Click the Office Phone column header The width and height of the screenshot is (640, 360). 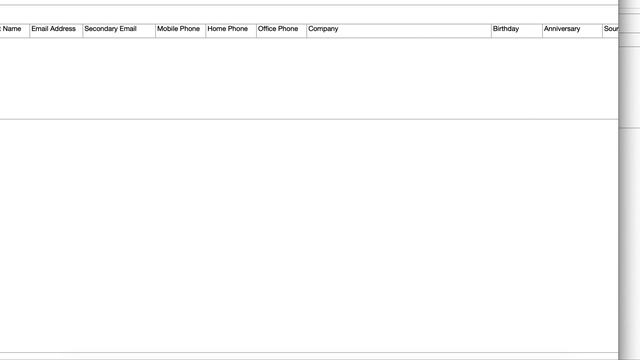tap(282, 31)
